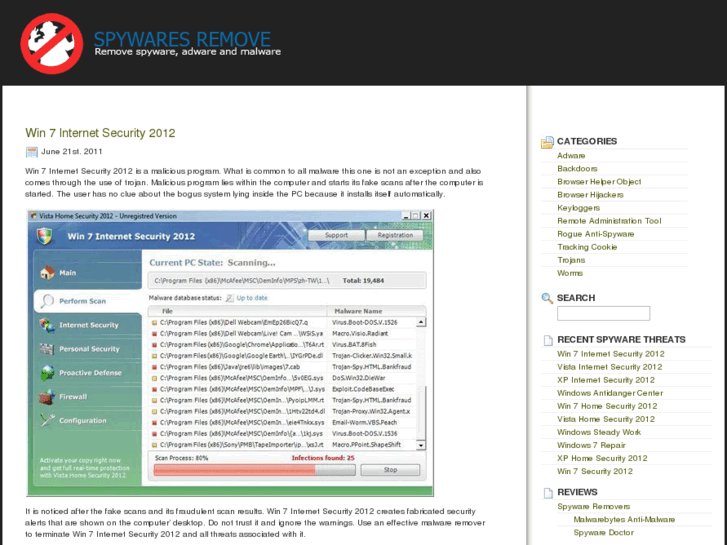Click the Reviews page icon

coord(548,493)
